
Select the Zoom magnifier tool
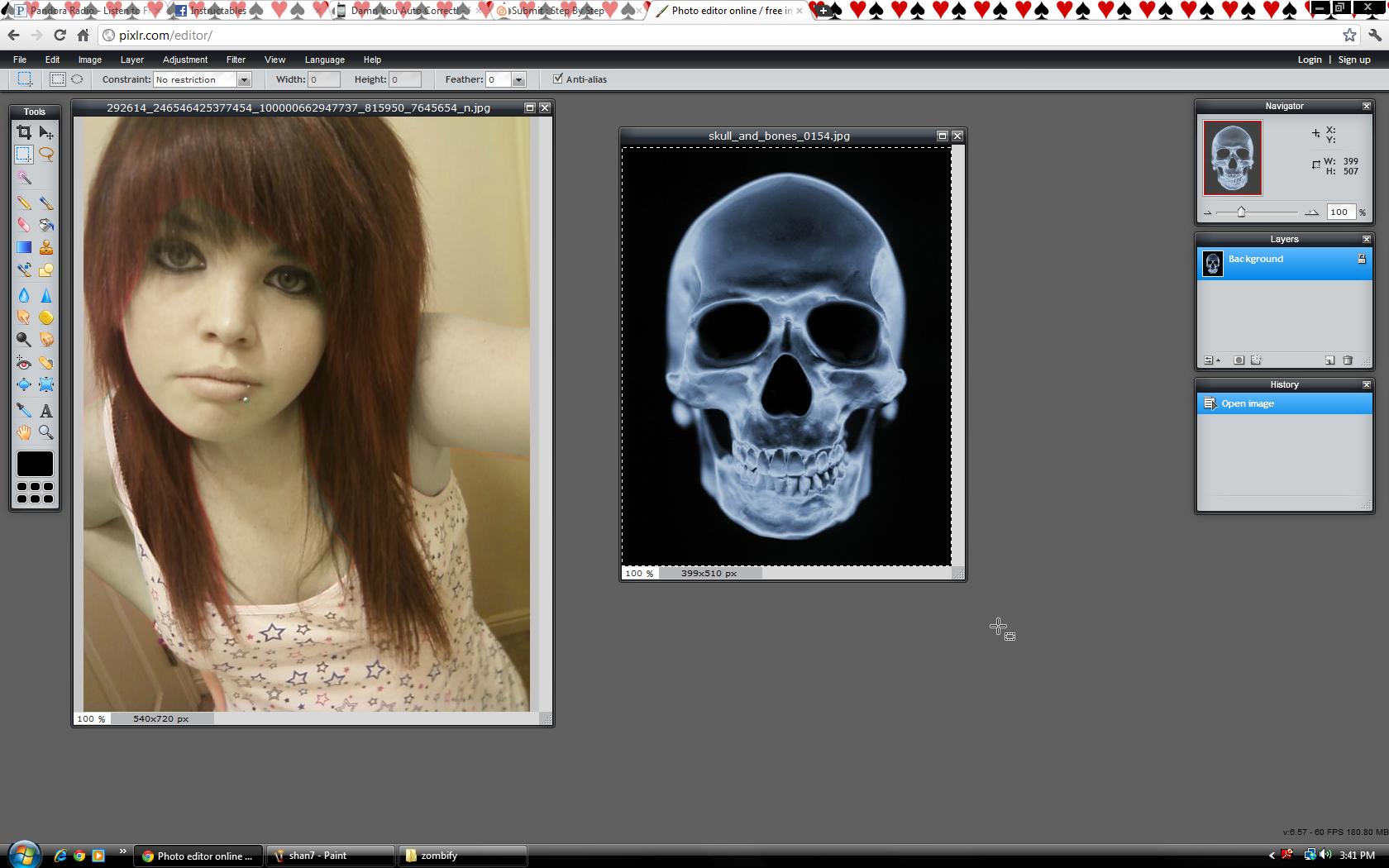click(x=46, y=432)
